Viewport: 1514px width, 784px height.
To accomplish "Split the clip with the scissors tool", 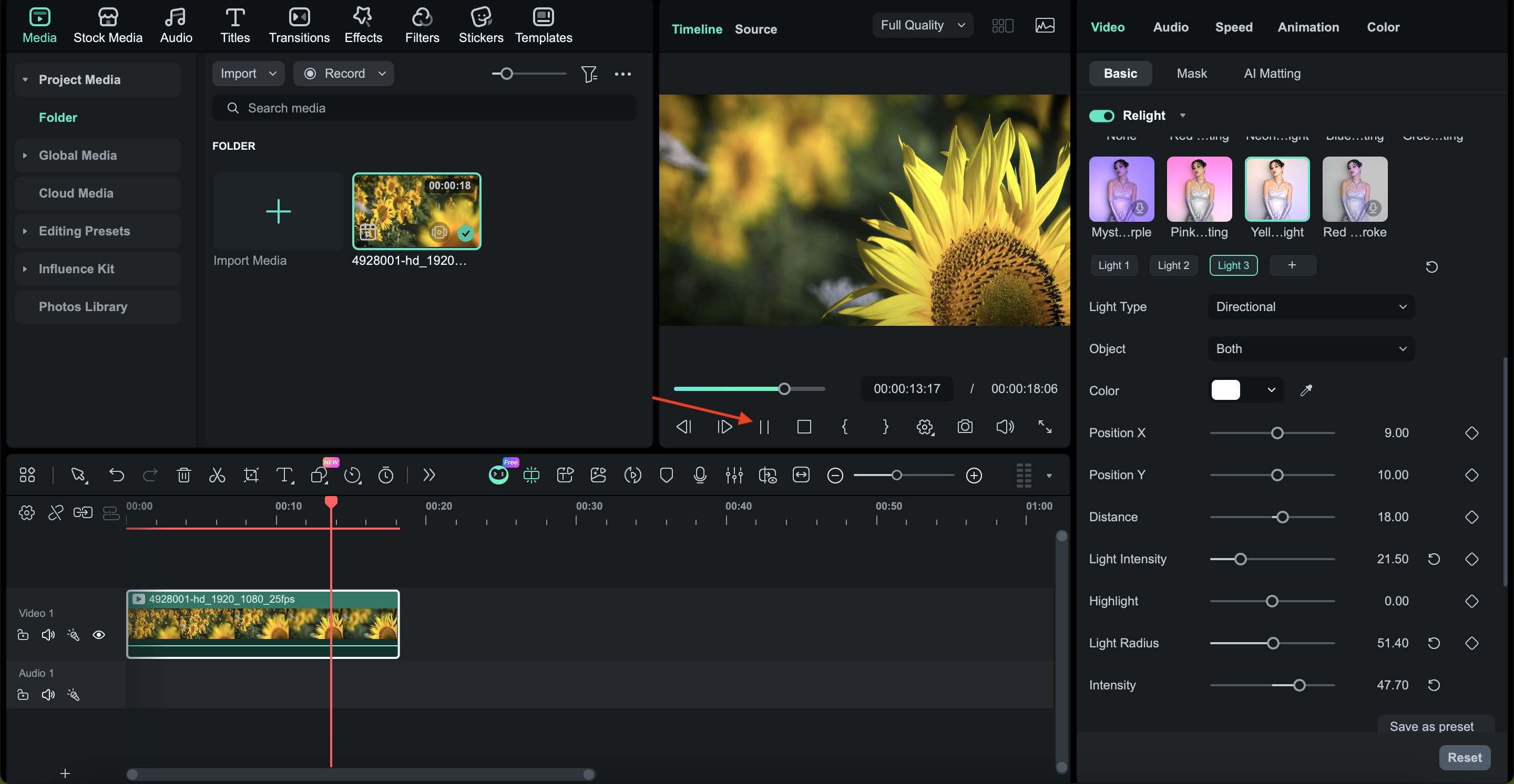I will pyautogui.click(x=217, y=475).
